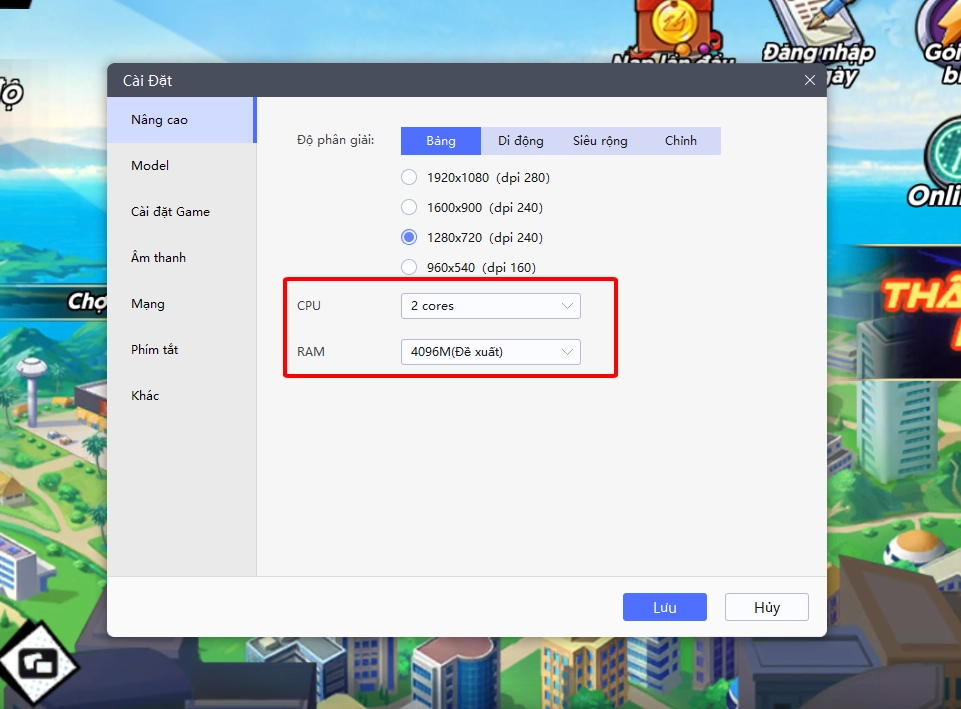Switch to the Bảng resolution tab

tap(440, 140)
